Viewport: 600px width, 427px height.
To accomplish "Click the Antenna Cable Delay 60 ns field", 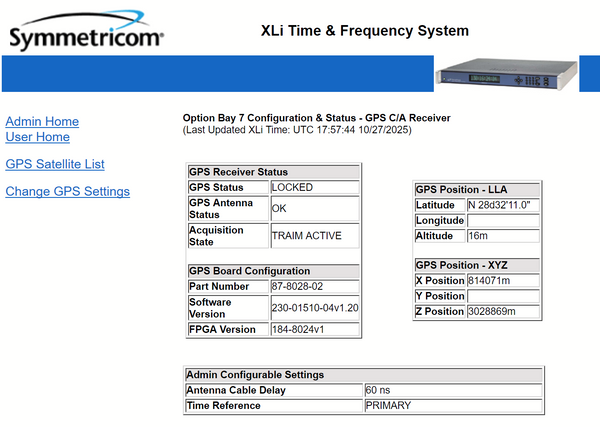I will tap(453, 390).
